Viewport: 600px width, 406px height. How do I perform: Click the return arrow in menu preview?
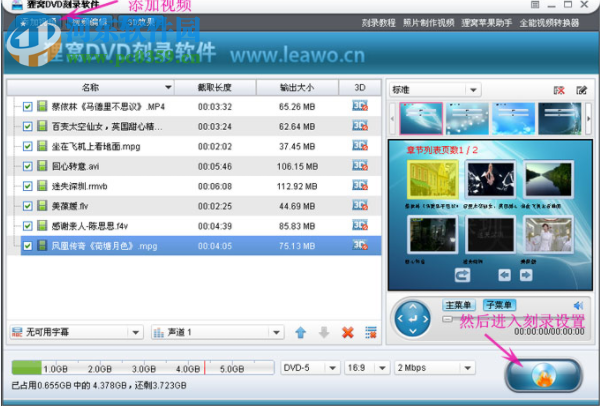click(x=462, y=275)
